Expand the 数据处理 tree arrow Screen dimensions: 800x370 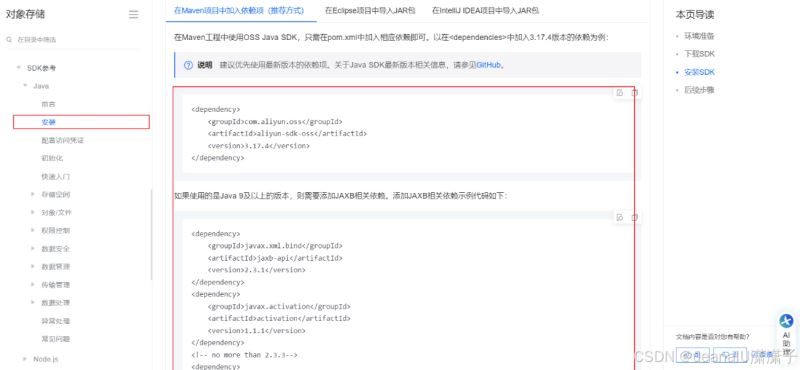33,303
